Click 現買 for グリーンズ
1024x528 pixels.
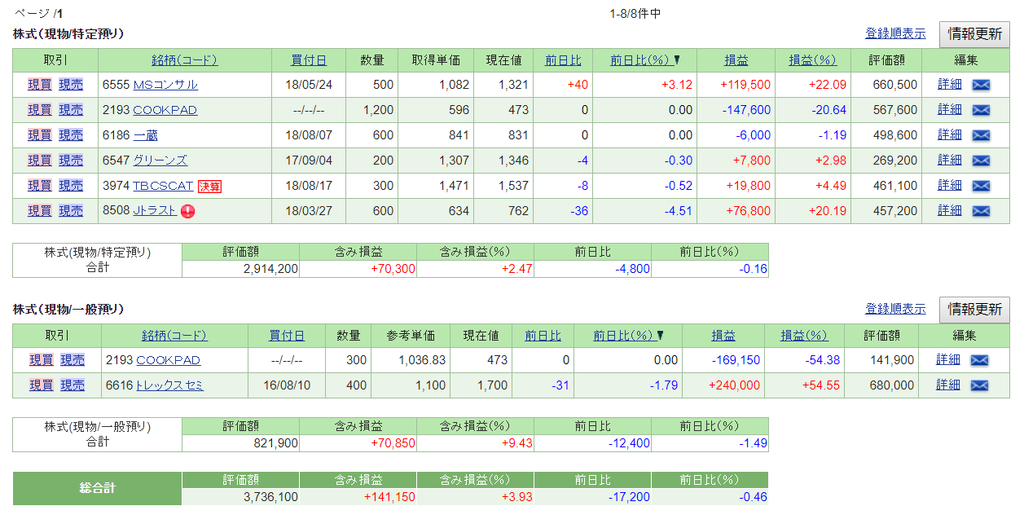click(40, 161)
